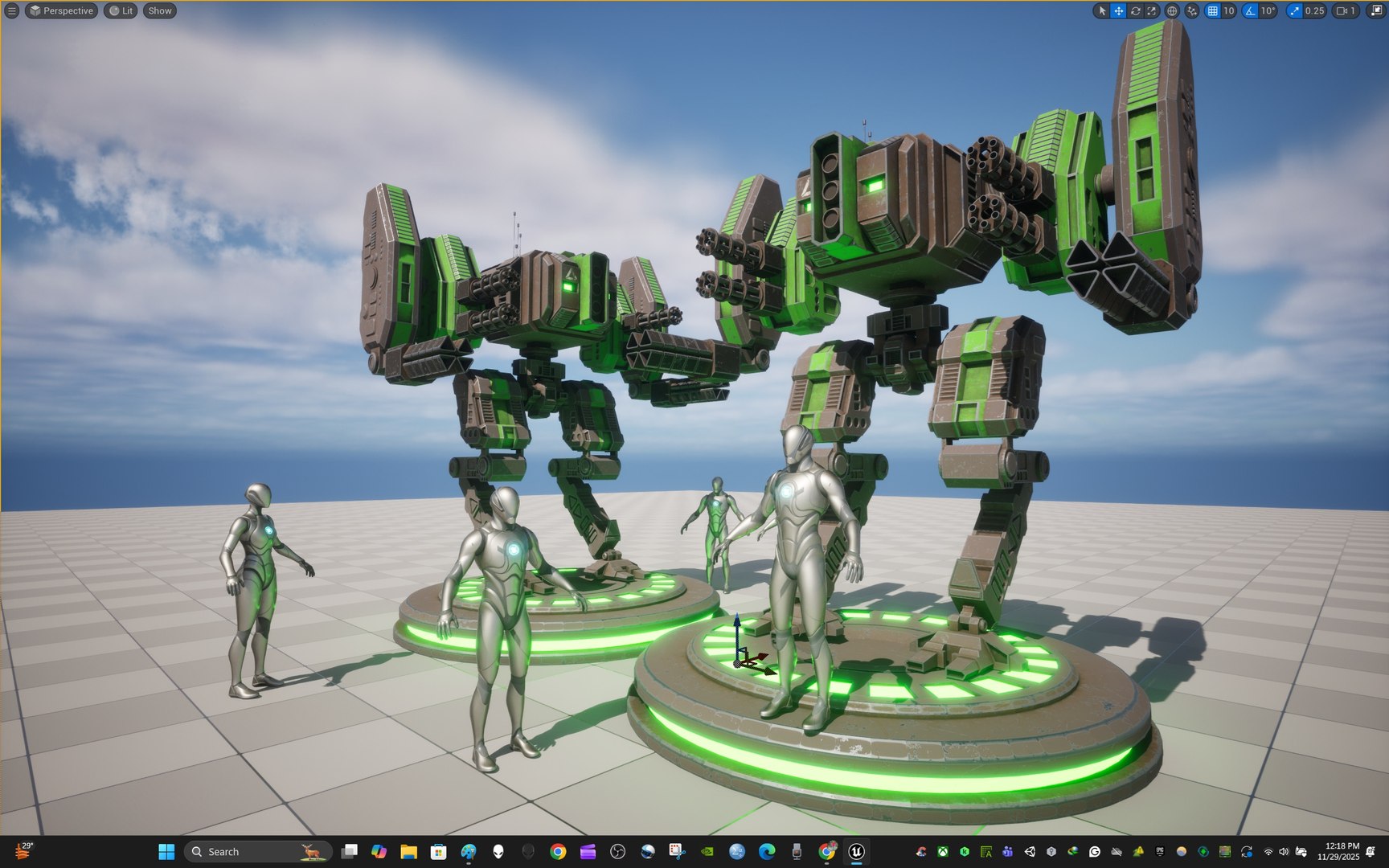Screen dimensions: 1389x868
Task: Maximize or restore the viewport
Action: [1375, 10]
